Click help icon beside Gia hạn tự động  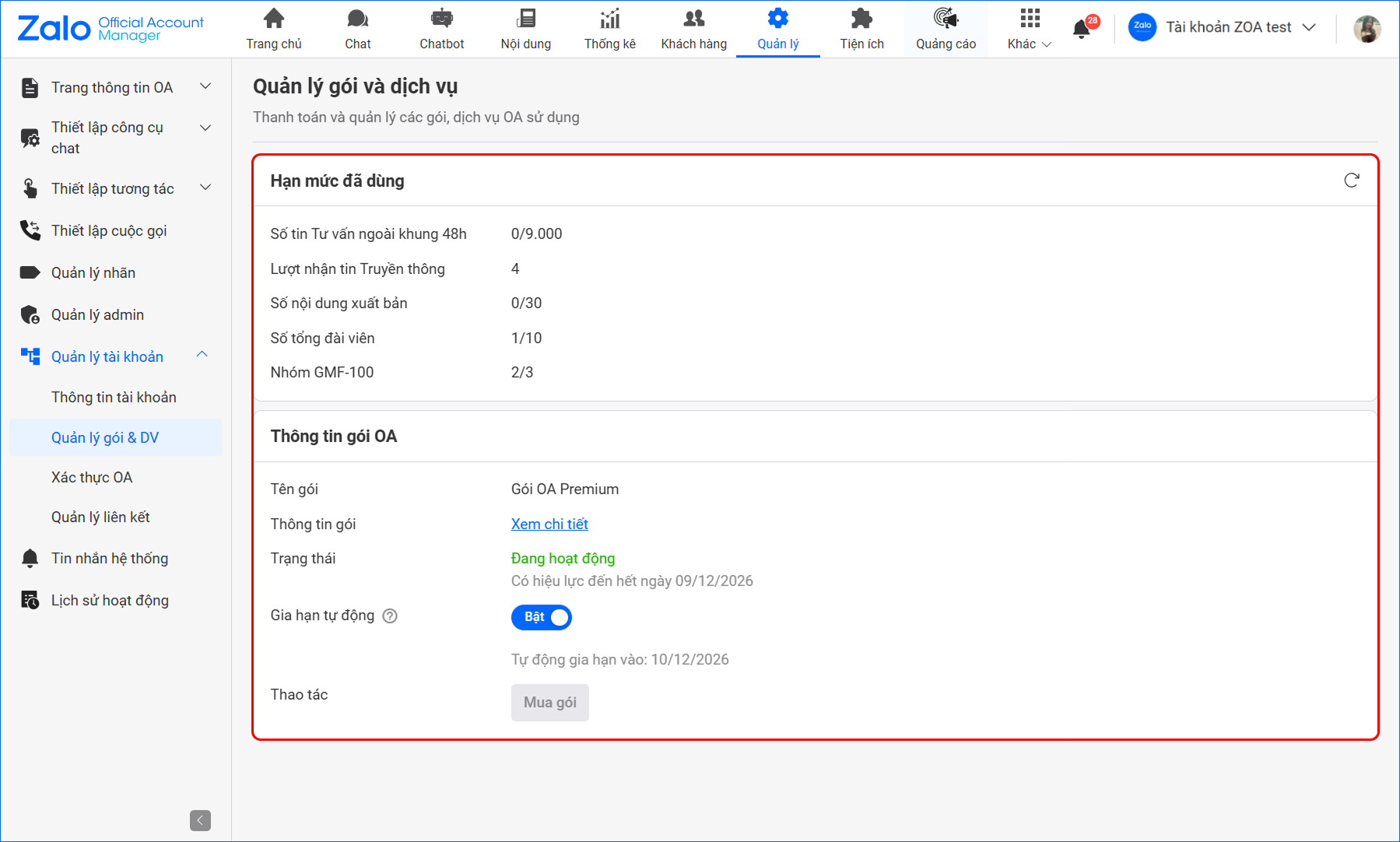390,616
